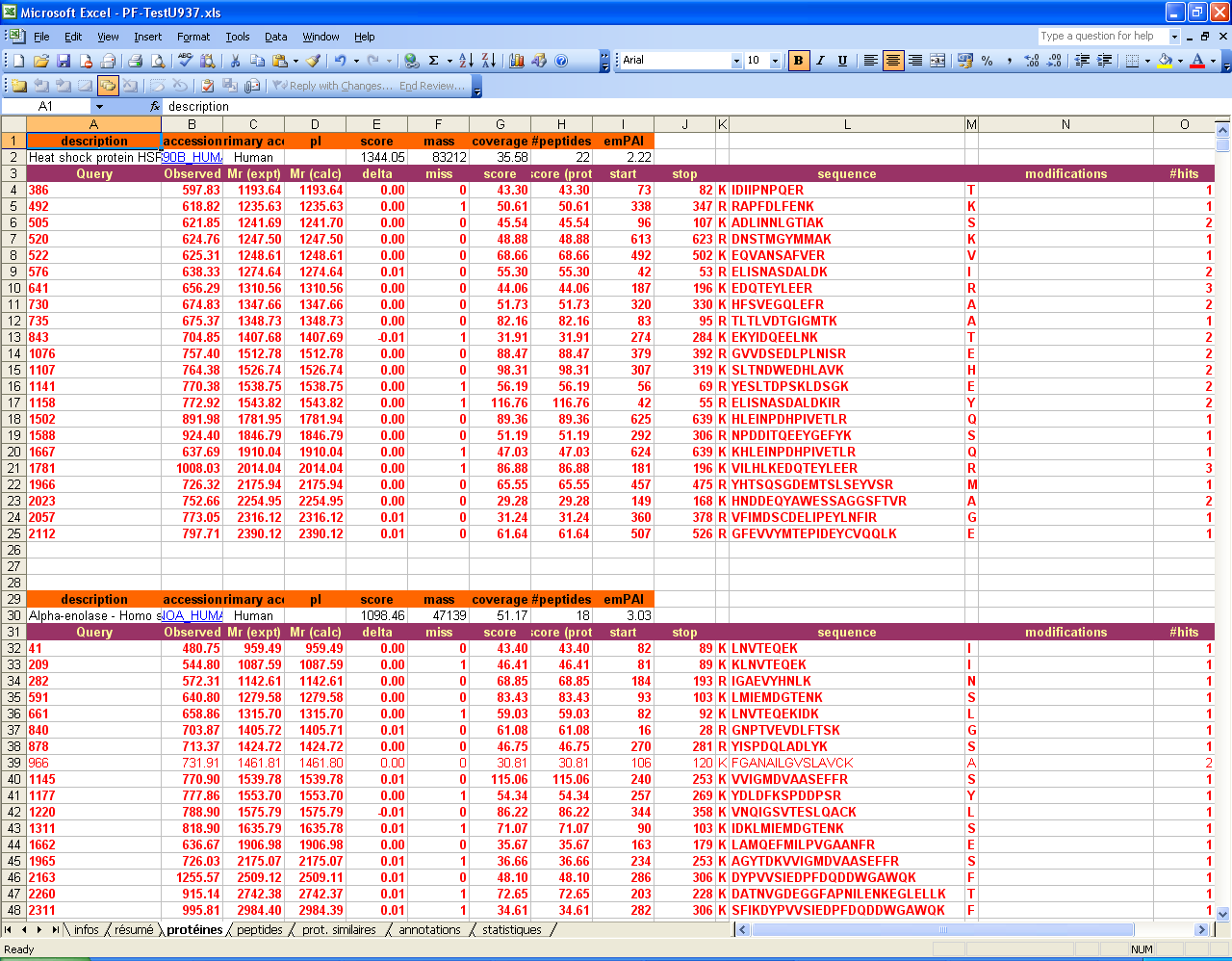
Task: Click the yellow Fill Color button
Action: click(x=1165, y=61)
